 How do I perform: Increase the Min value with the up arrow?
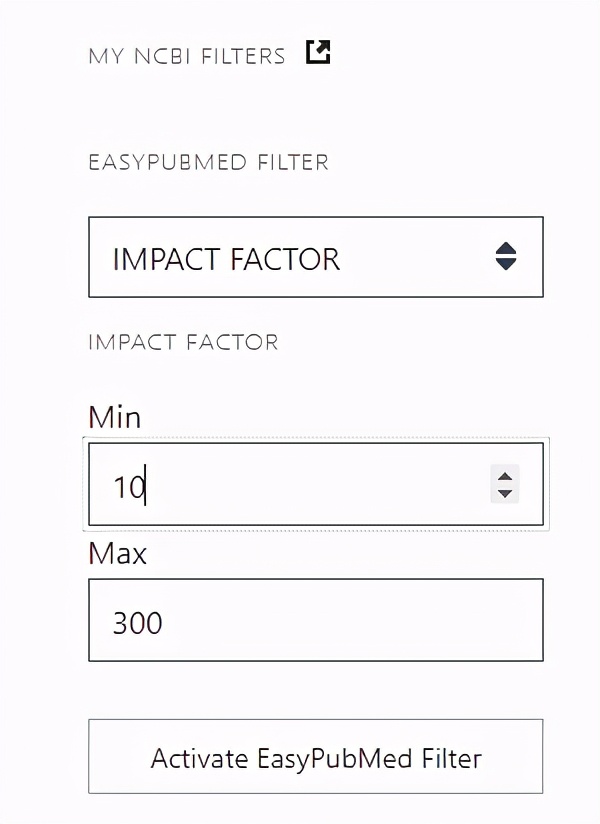pos(505,476)
